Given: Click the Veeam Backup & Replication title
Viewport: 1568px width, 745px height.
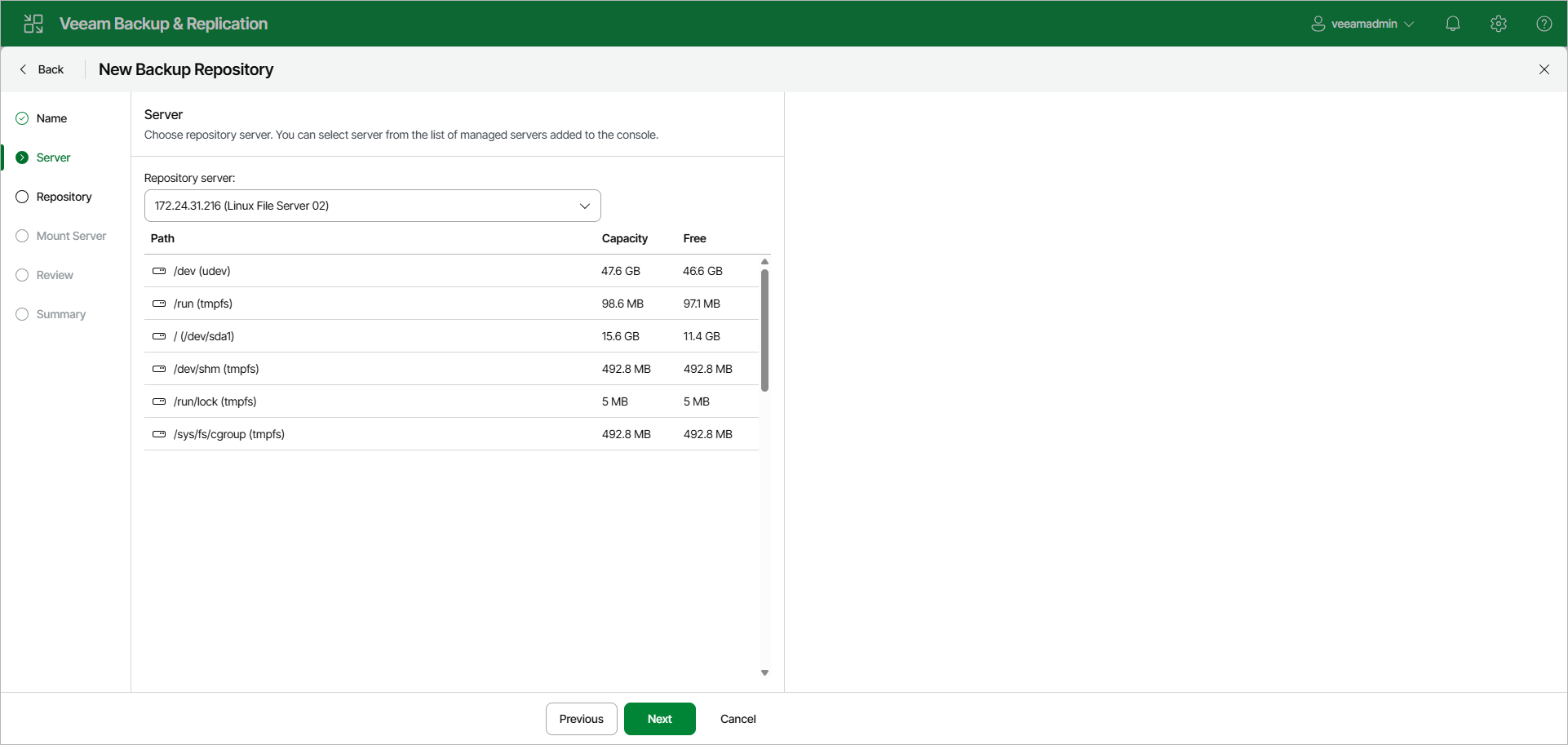Looking at the screenshot, I should [163, 24].
